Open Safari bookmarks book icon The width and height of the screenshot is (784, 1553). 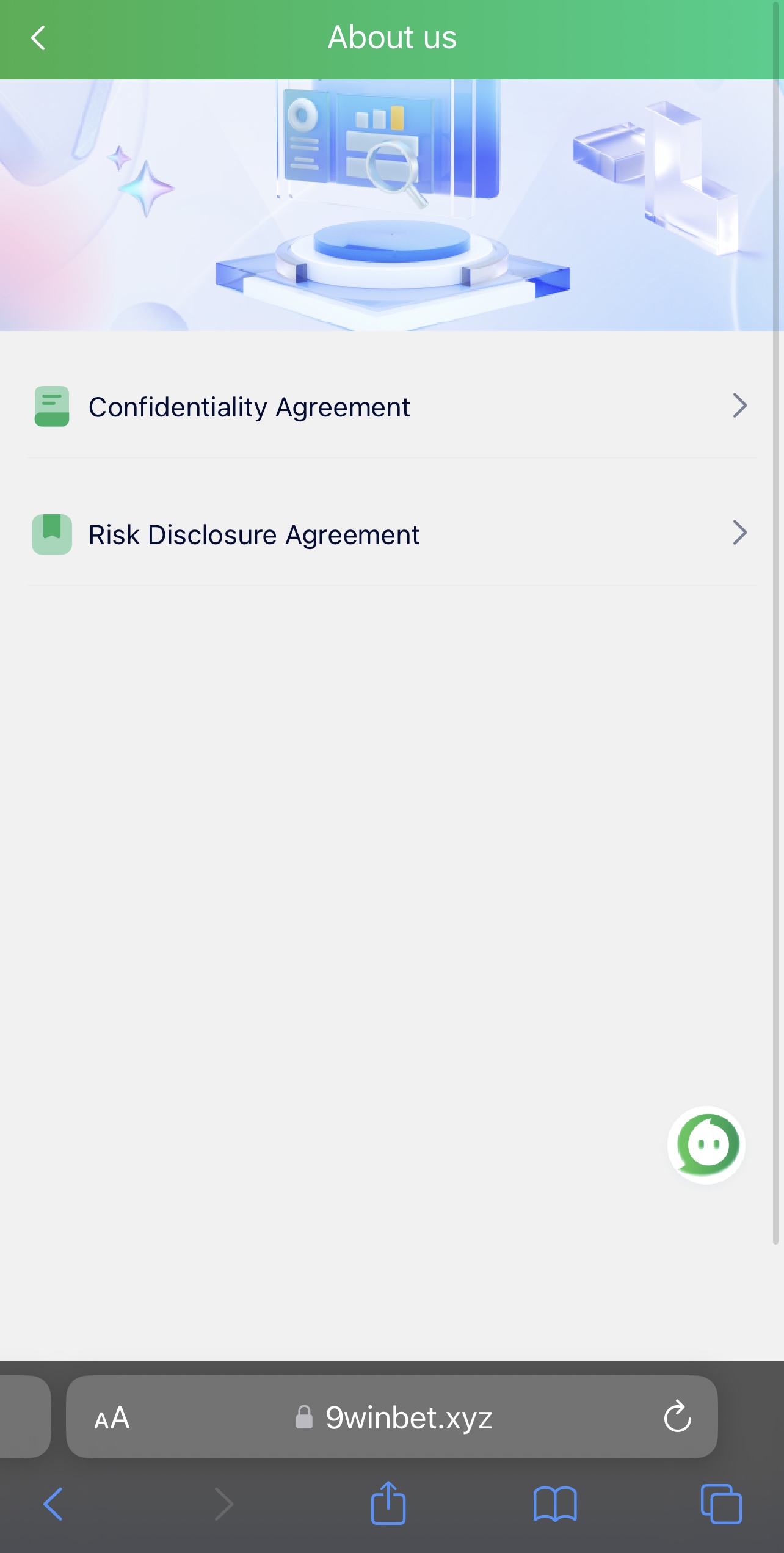click(554, 1504)
